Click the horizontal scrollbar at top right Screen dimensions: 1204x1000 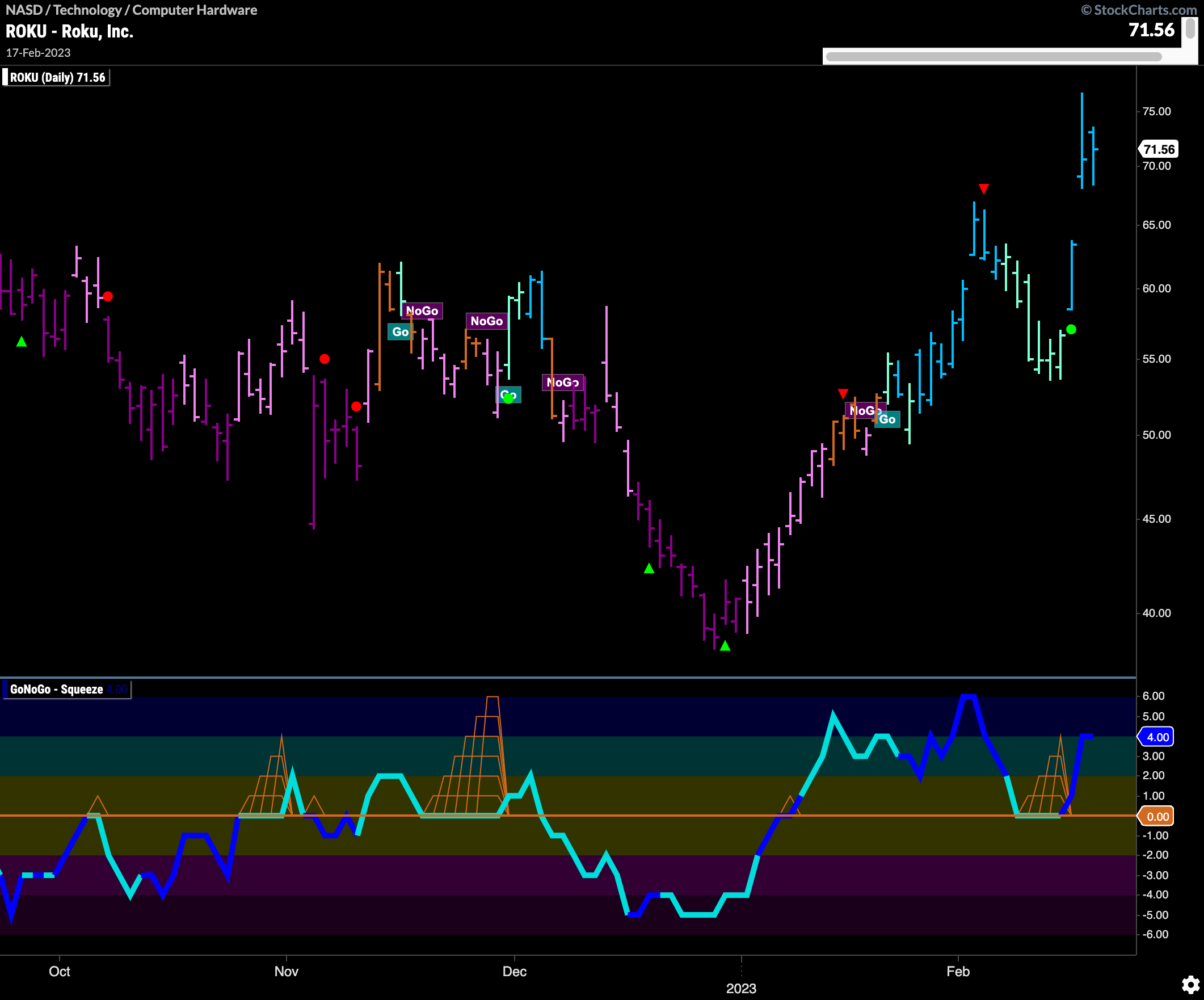(993, 56)
